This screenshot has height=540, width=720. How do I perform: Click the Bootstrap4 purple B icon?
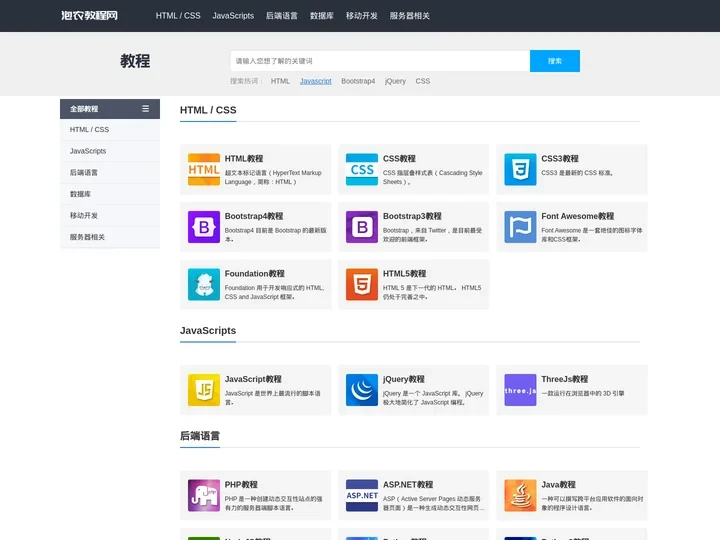click(204, 227)
